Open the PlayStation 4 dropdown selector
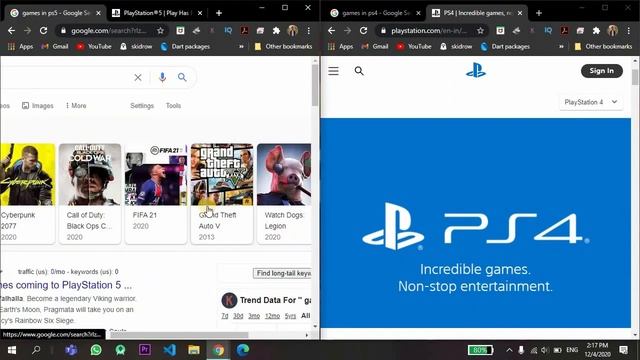The image size is (640, 360). (591, 102)
